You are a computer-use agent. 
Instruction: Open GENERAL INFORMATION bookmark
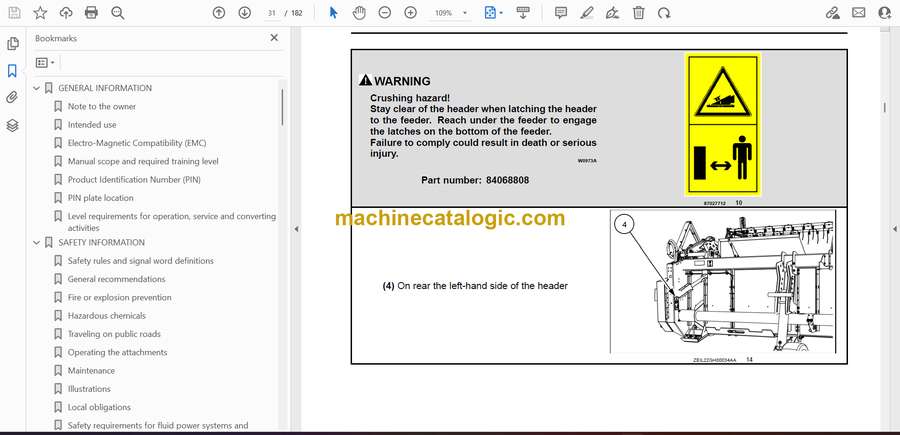[x=105, y=88]
